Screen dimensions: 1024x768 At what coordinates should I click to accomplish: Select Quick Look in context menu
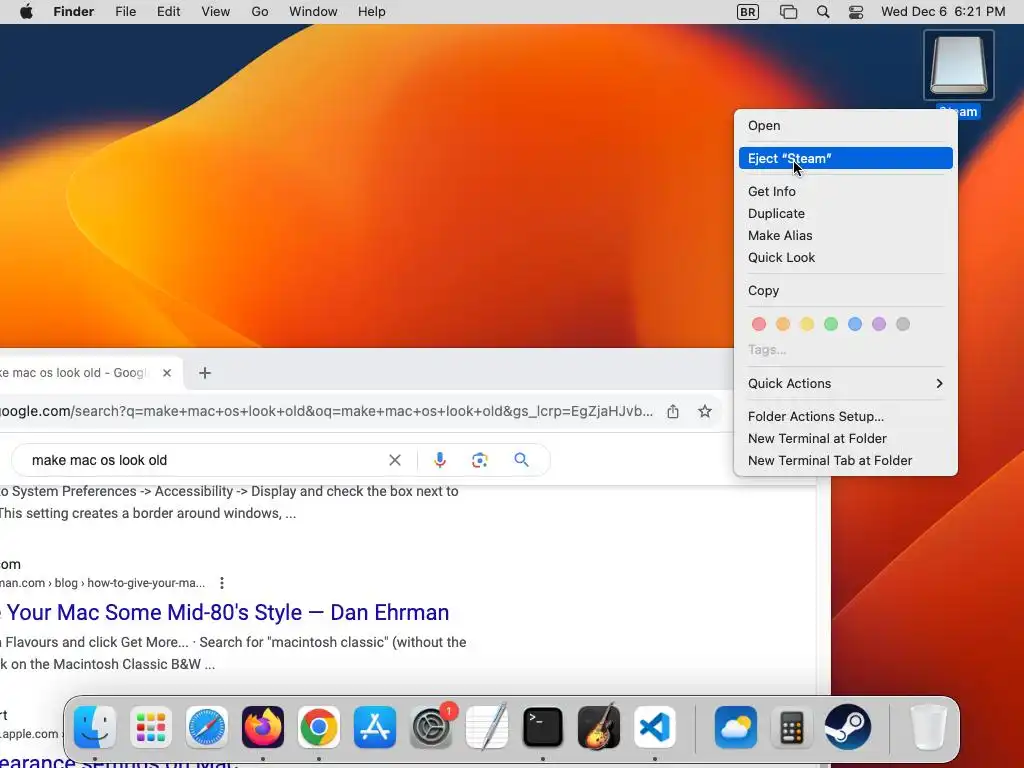(x=846, y=257)
